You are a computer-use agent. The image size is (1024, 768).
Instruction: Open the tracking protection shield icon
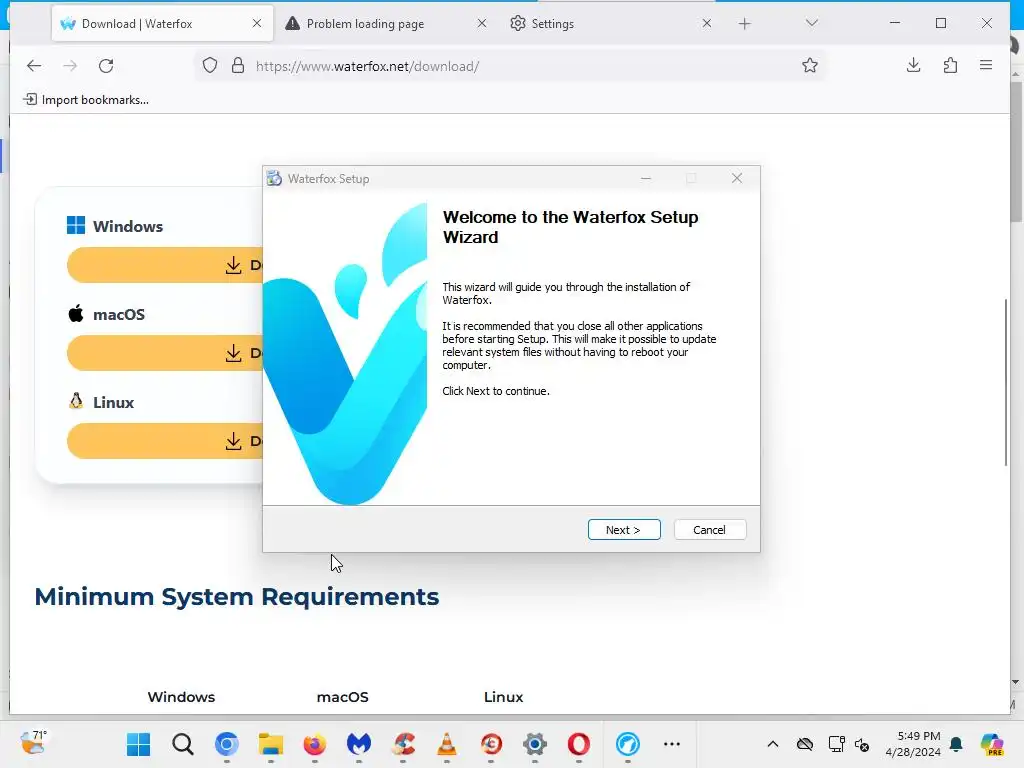pyautogui.click(x=210, y=65)
